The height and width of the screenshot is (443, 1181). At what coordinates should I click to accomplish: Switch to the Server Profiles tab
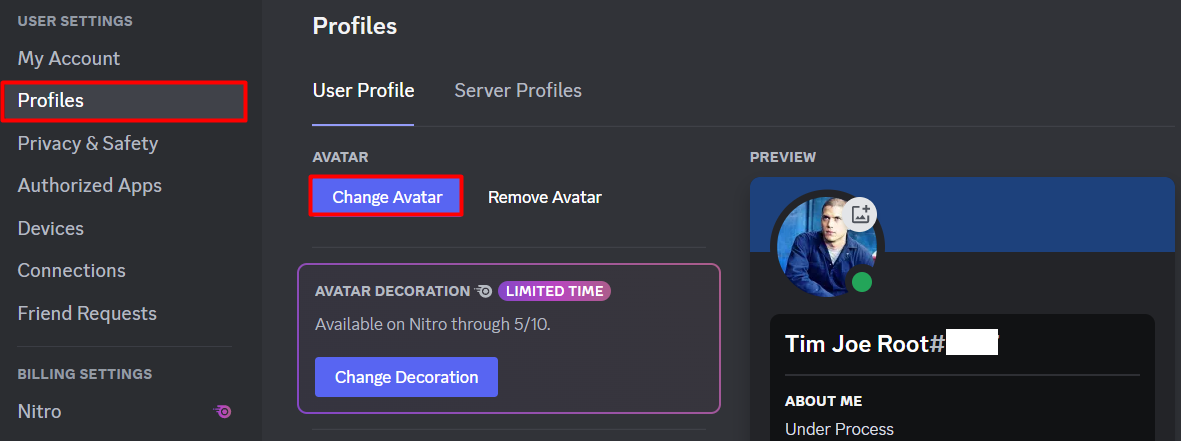tap(518, 91)
